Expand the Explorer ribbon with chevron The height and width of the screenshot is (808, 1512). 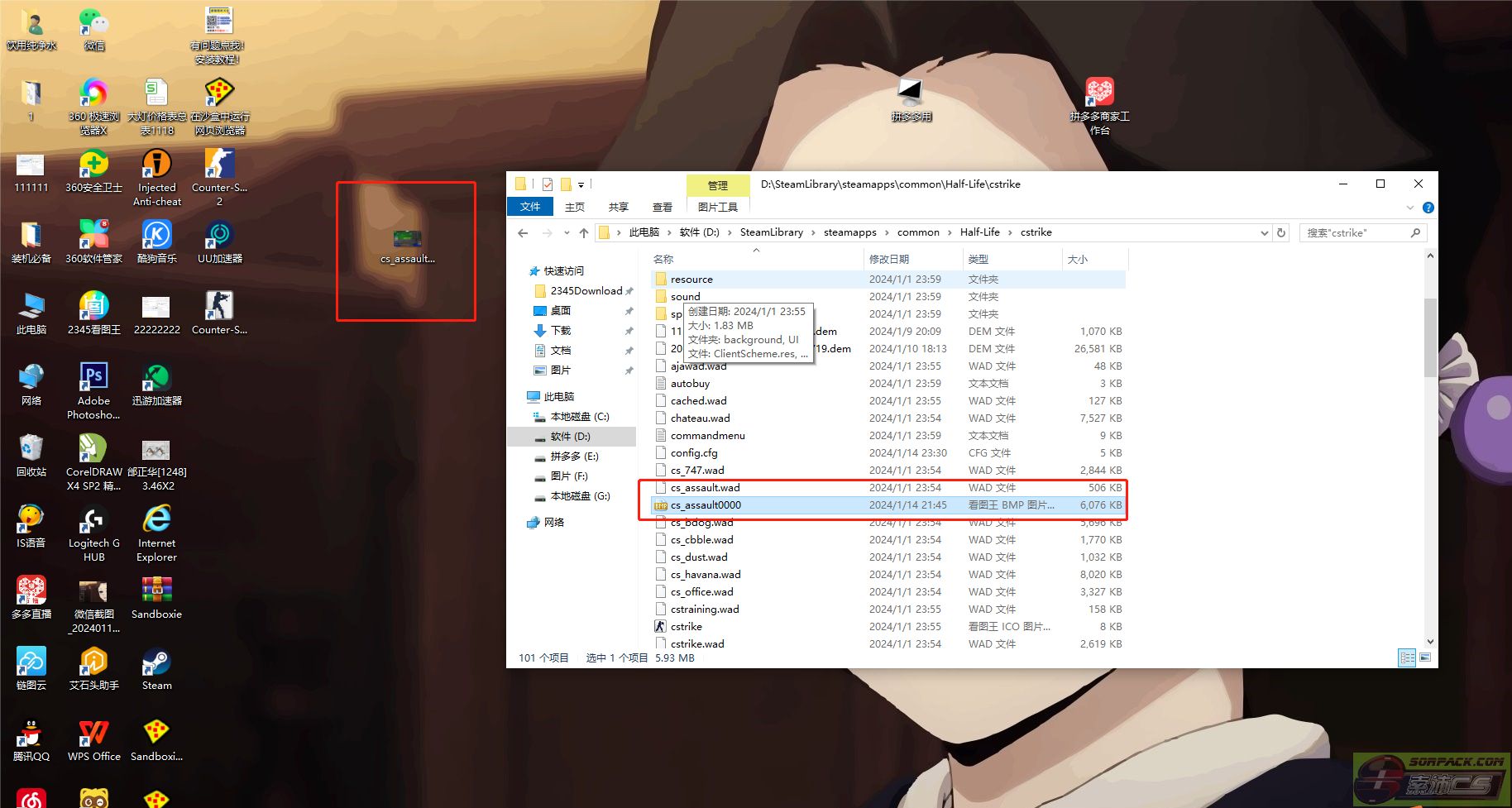pyautogui.click(x=1410, y=208)
